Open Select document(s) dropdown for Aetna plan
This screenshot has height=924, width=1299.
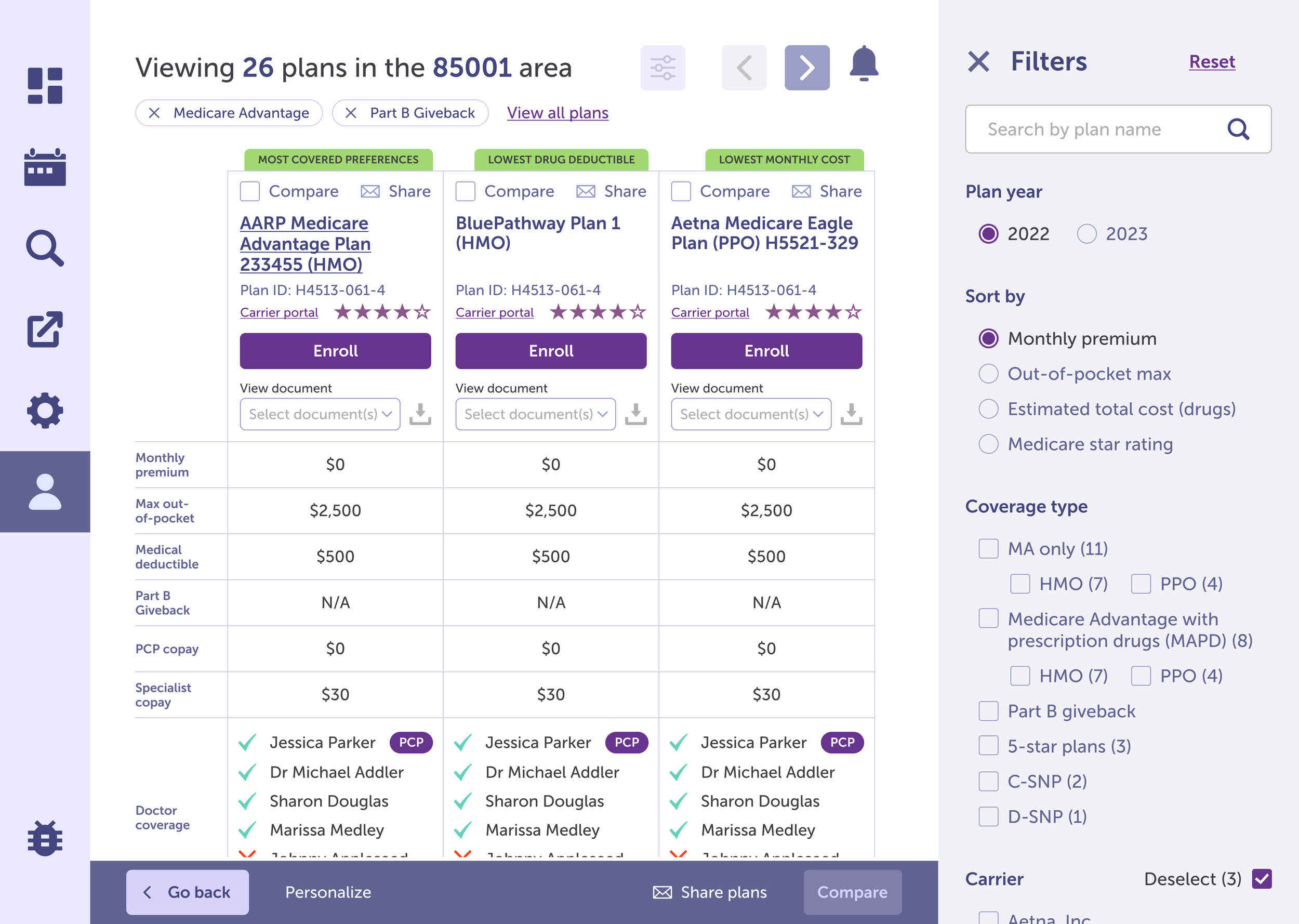pos(751,414)
